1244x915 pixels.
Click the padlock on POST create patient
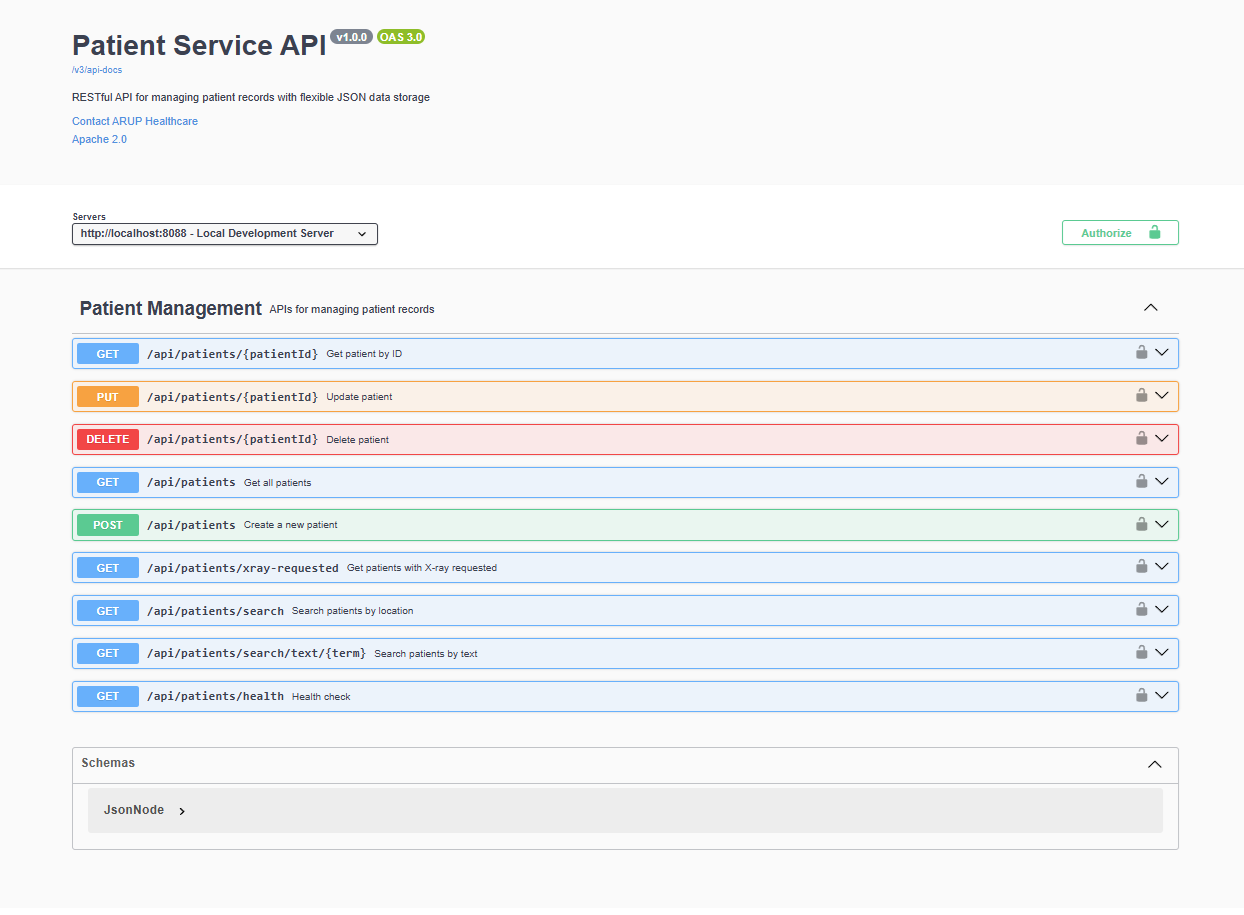tap(1141, 524)
